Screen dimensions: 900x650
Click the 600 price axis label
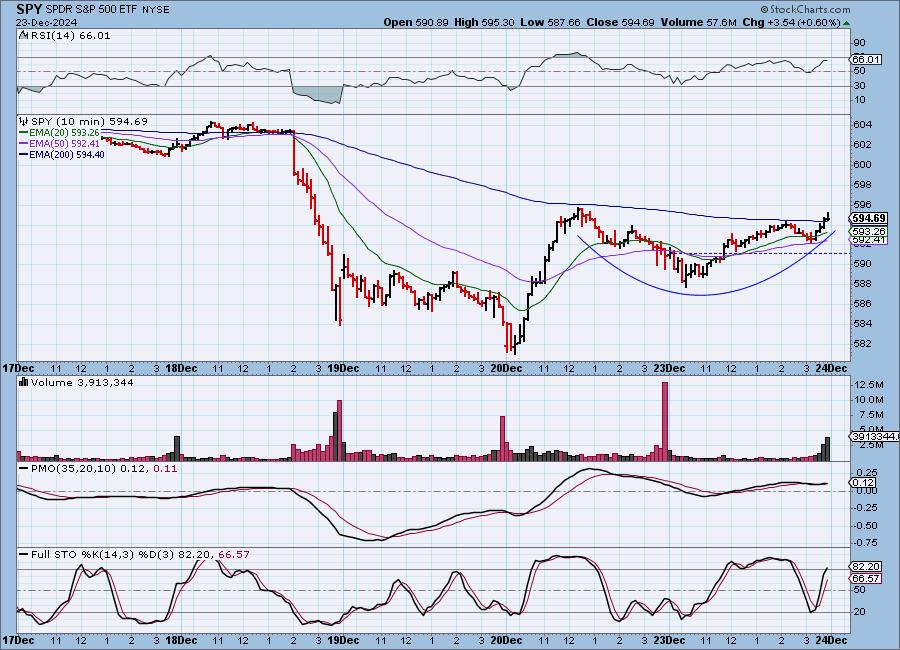coord(862,164)
